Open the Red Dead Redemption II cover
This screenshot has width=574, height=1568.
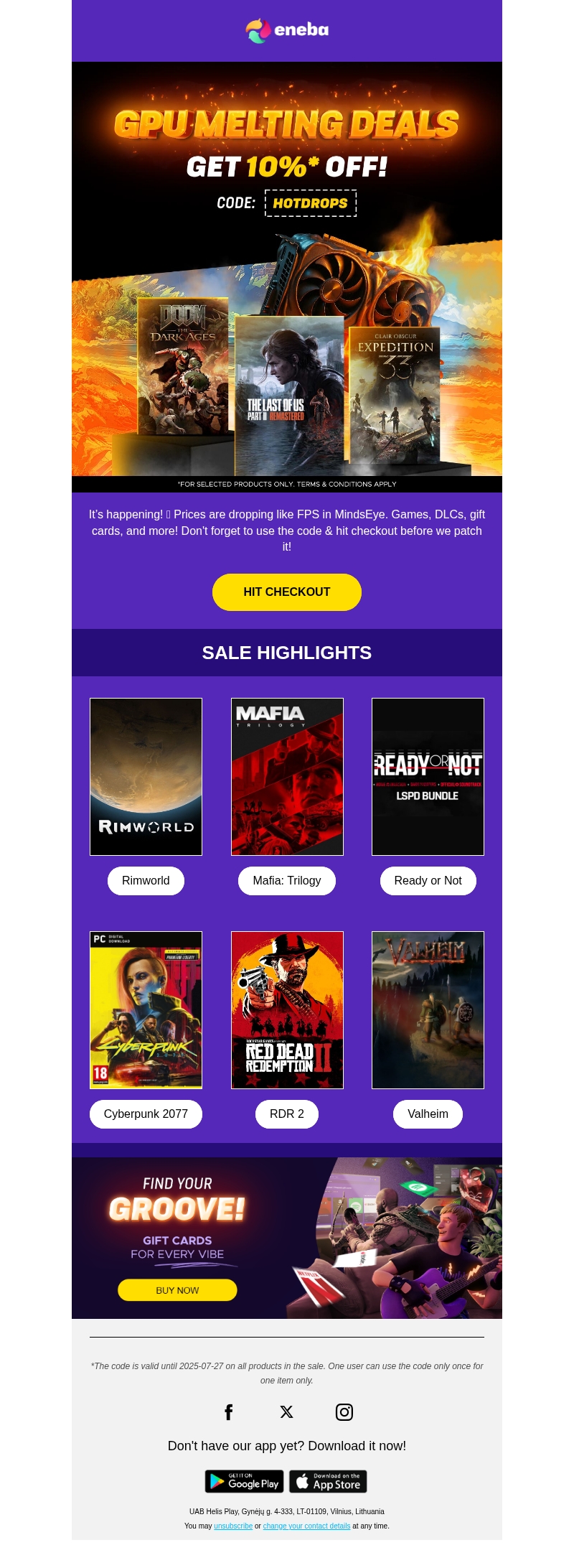click(x=287, y=1010)
